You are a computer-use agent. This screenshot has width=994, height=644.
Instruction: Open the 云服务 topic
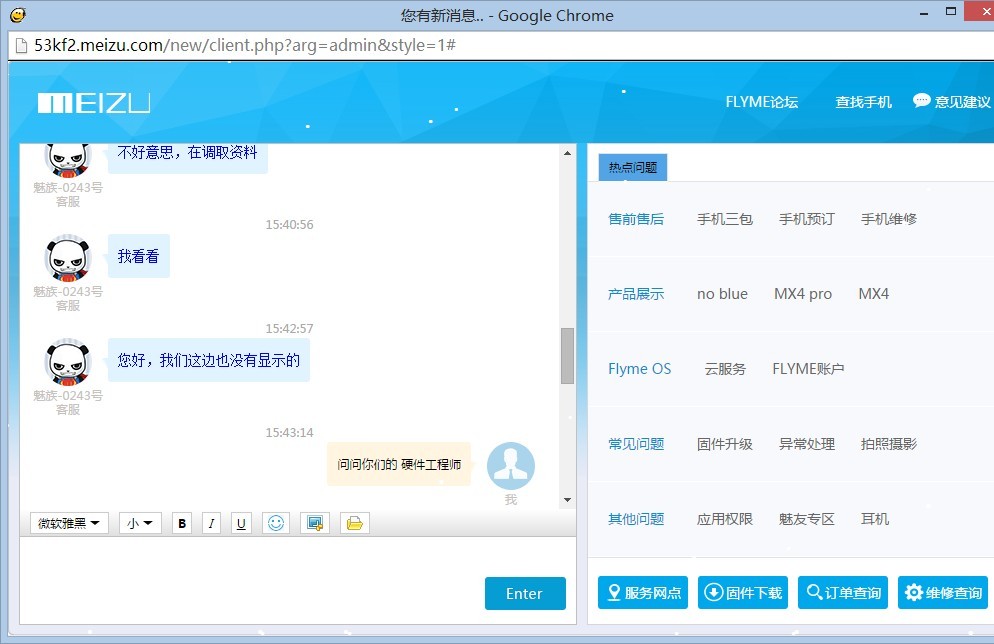(725, 369)
